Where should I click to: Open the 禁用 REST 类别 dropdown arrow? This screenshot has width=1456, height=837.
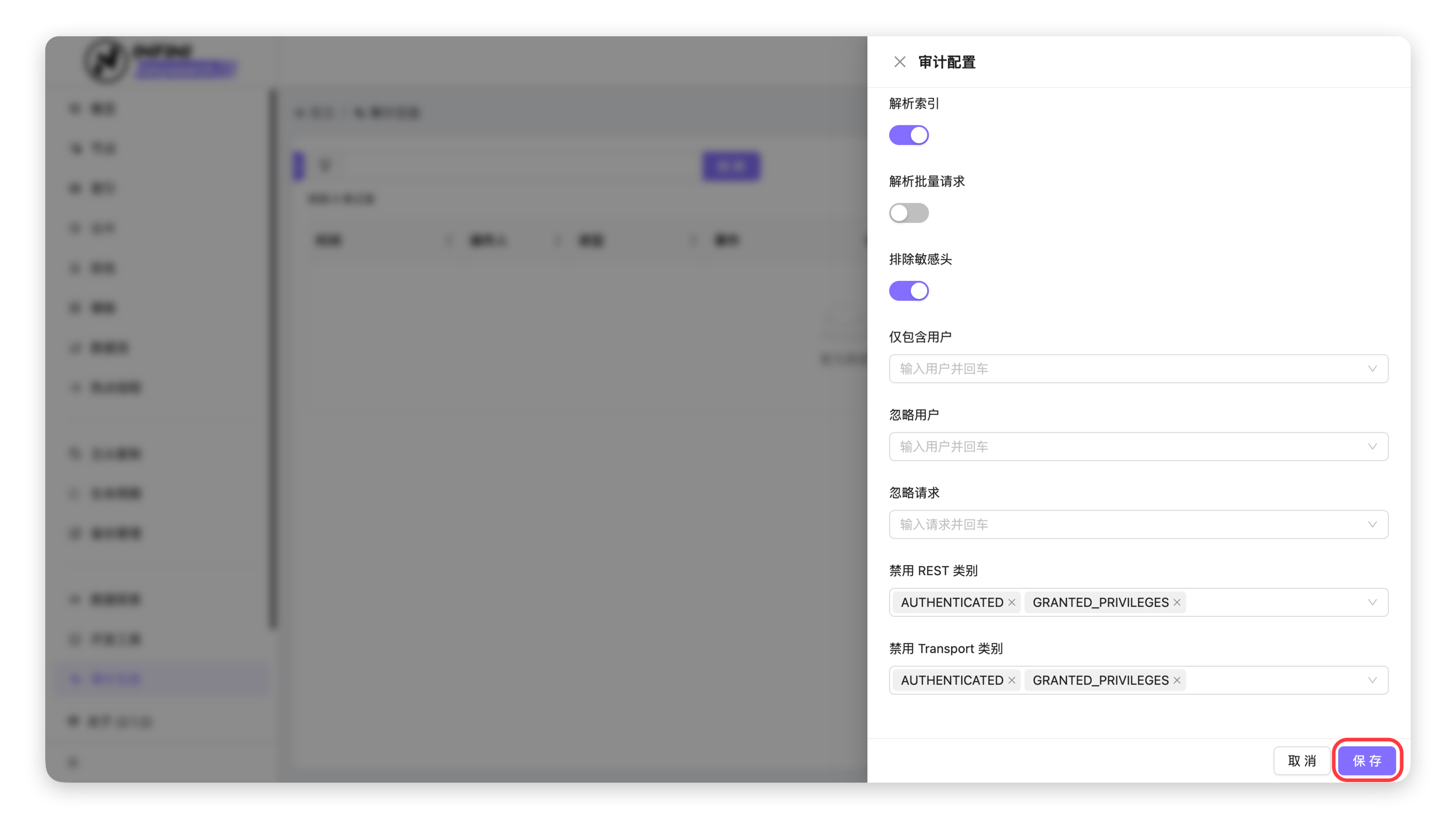[x=1372, y=602]
